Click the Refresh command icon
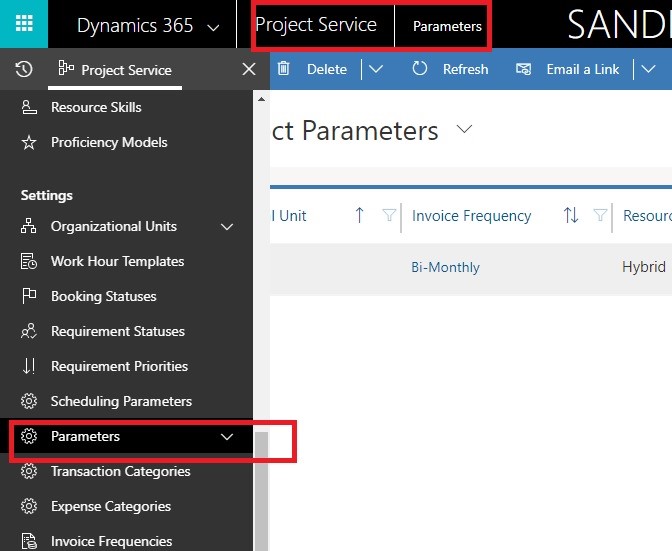This screenshot has height=551, width=672. [420, 69]
